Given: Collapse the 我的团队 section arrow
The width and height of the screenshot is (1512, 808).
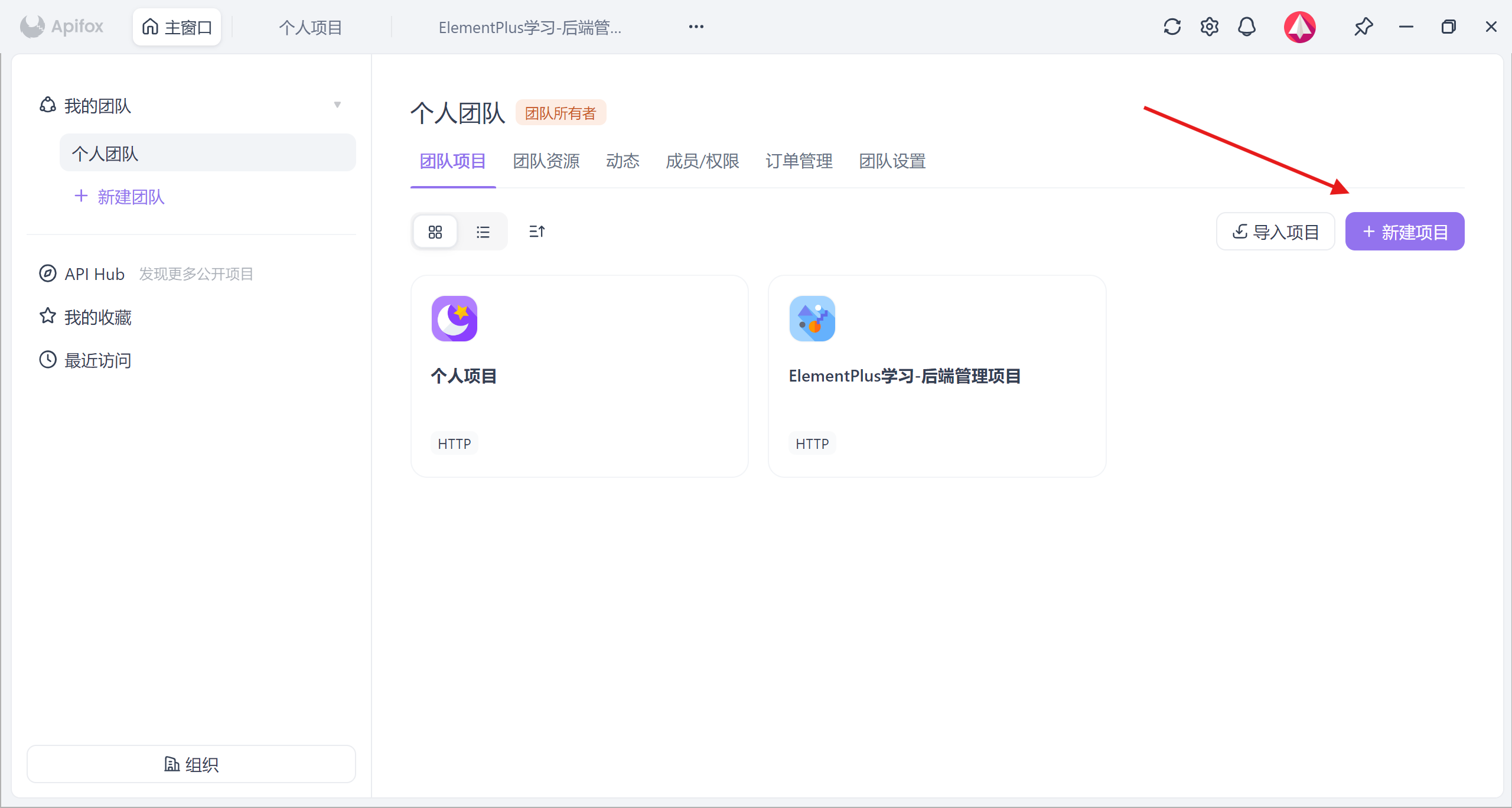Looking at the screenshot, I should (x=337, y=105).
